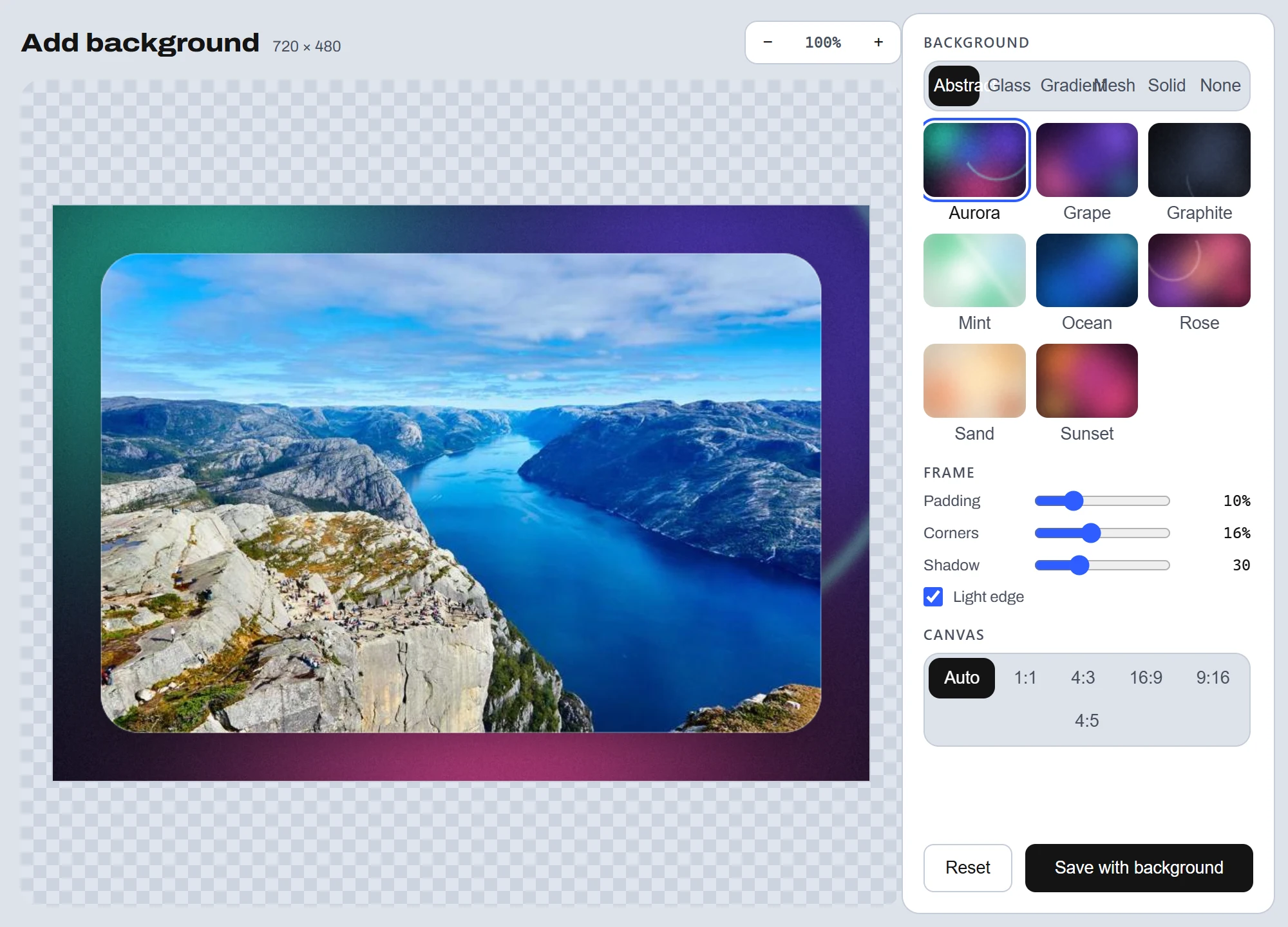Select the Solid background tab
The image size is (1288, 927).
[x=1166, y=86]
